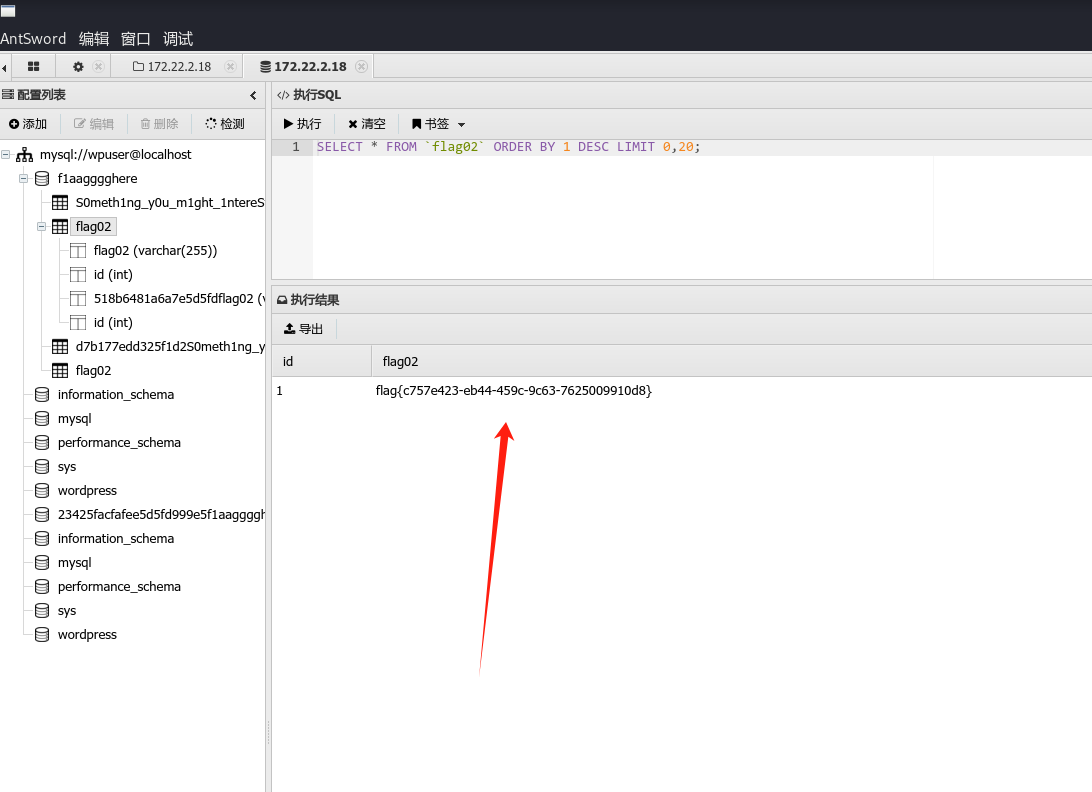This screenshot has height=792, width=1092.
Task: Click the 添加 add configuration button
Action: 28,124
